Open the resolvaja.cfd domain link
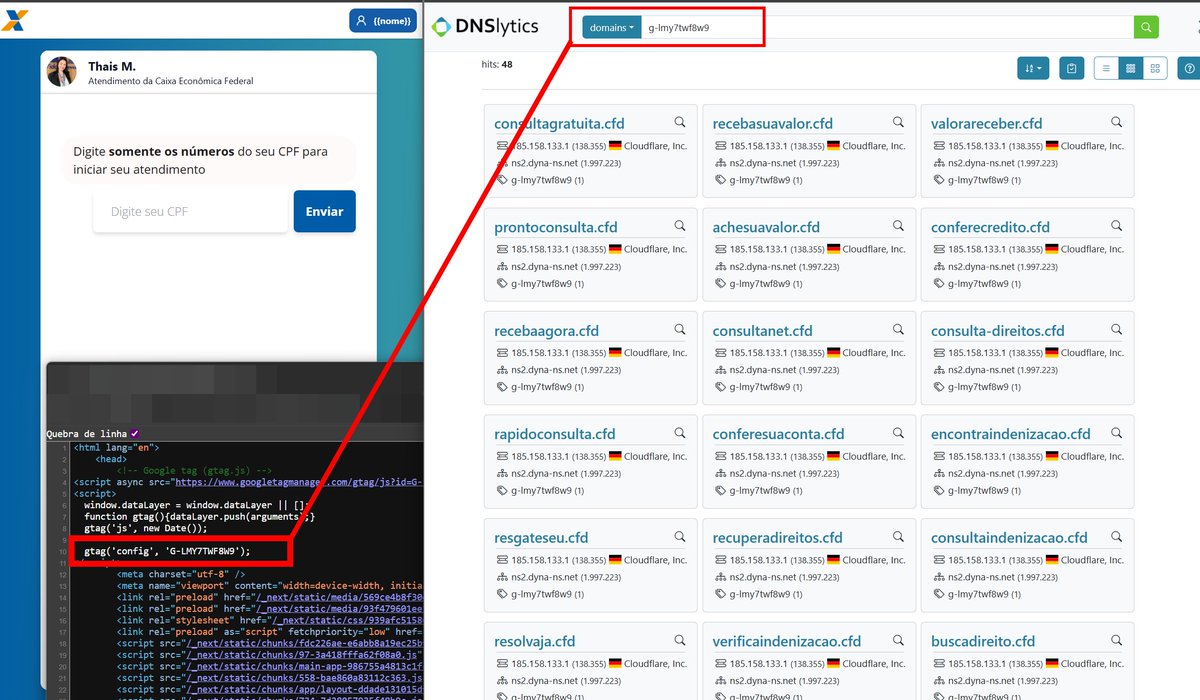The height and width of the screenshot is (700, 1200). (535, 641)
